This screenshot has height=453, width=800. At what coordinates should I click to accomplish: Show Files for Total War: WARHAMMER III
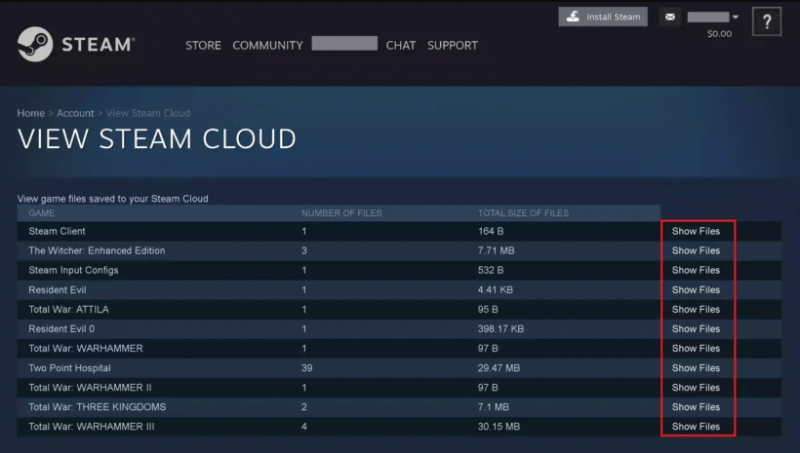tap(695, 426)
